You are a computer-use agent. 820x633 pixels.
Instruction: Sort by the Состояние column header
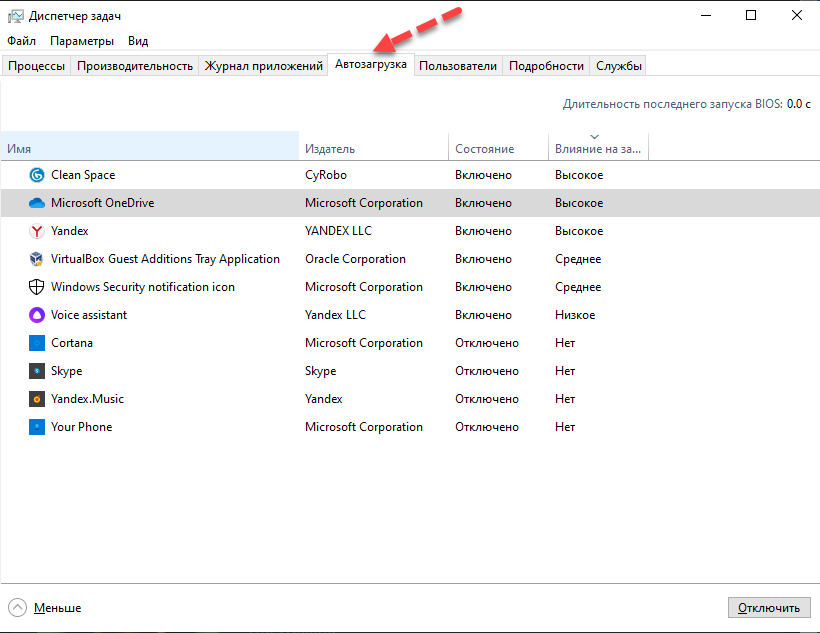tap(498, 146)
